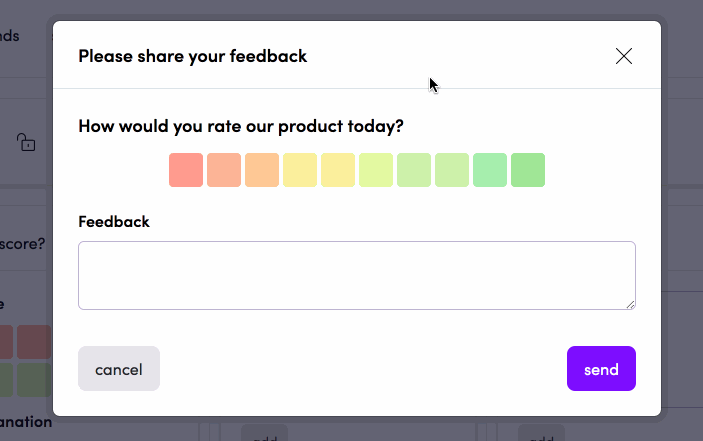This screenshot has height=441, width=703.
Task: Click the right dimmed add button below the dialog
Action: click(x=541, y=433)
